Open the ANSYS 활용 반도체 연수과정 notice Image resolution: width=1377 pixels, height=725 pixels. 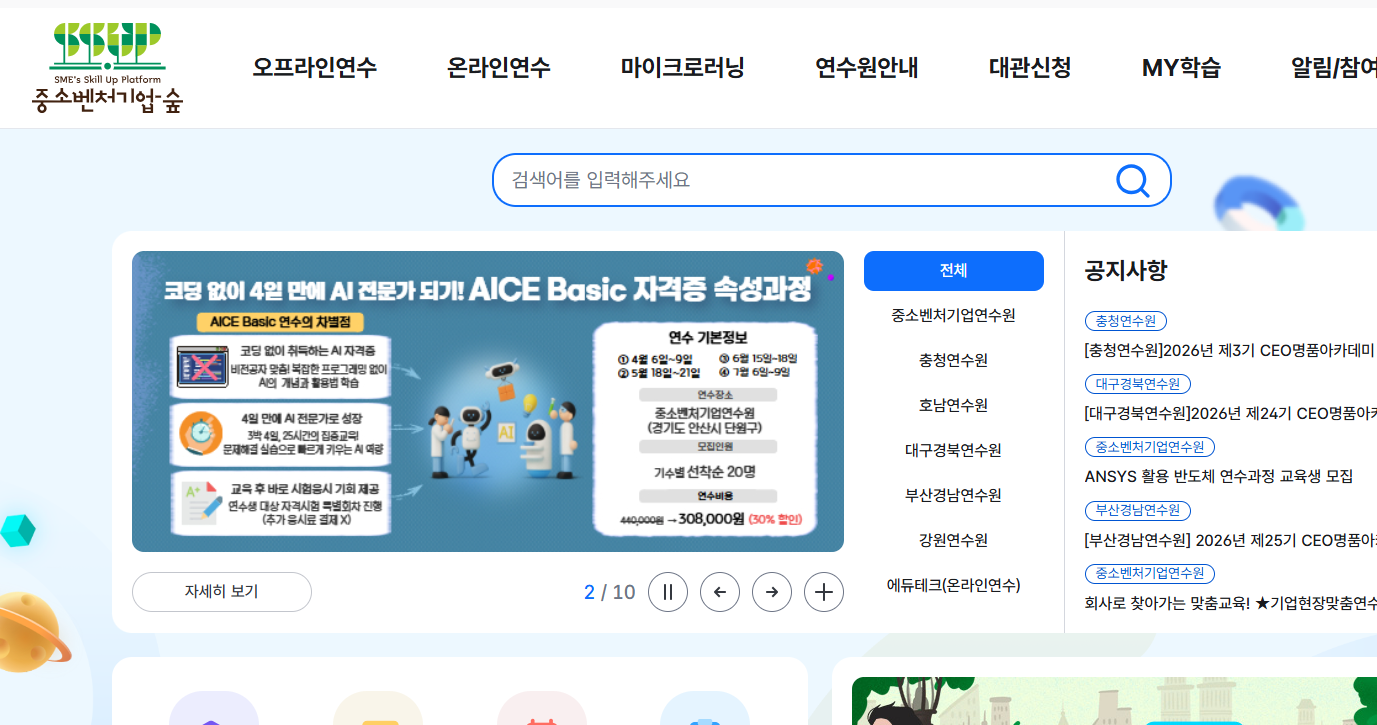(x=1218, y=476)
